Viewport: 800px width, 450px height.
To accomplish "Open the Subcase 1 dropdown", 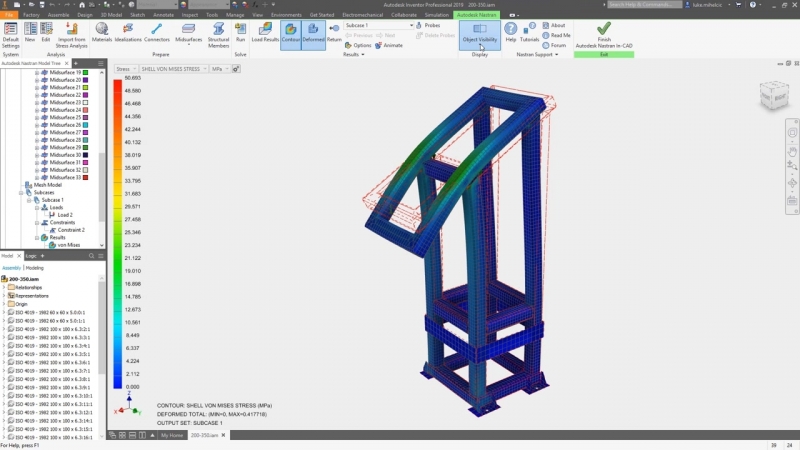I will pyautogui.click(x=379, y=25).
